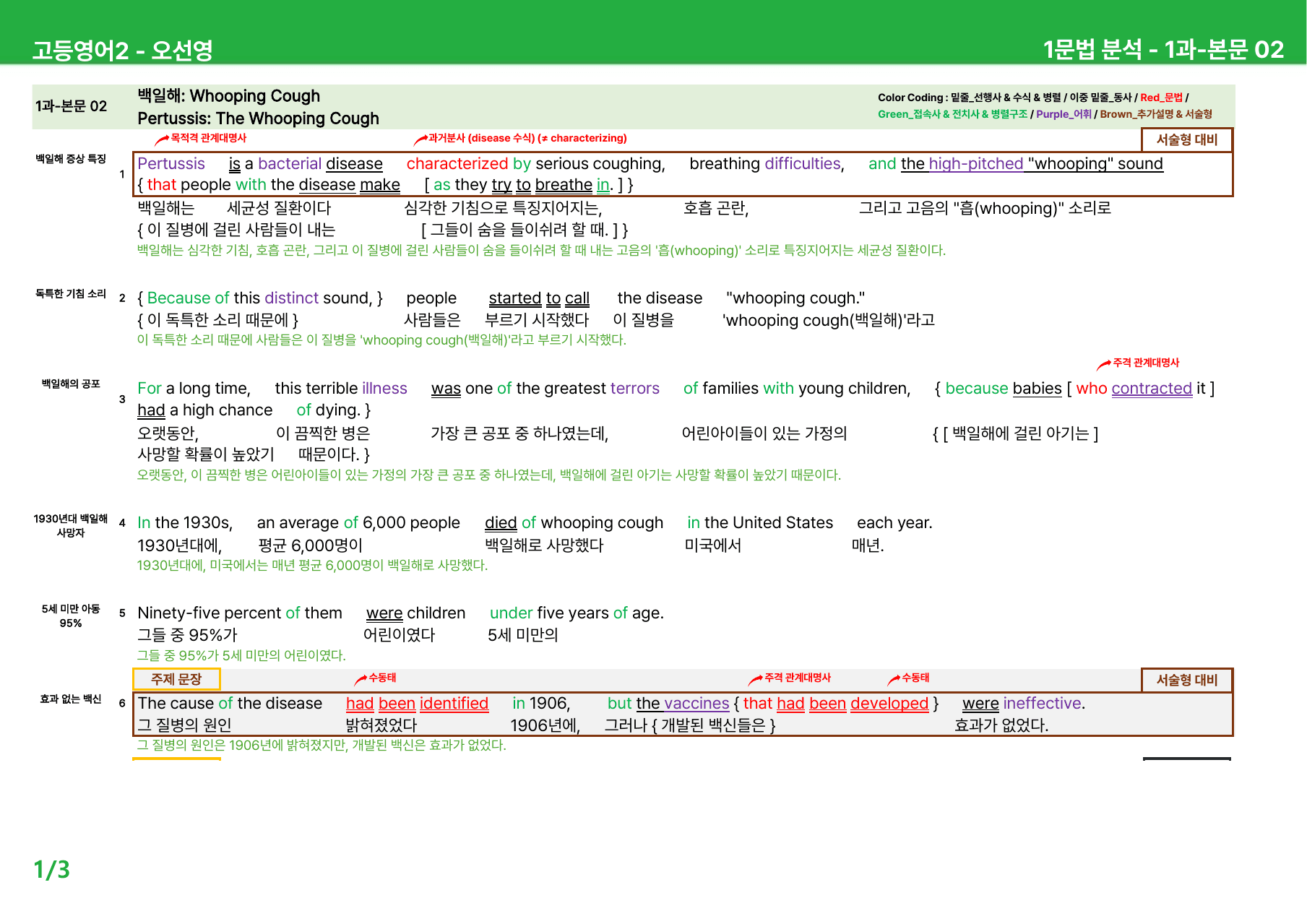Click the red Red_문법 color coding legend
The height and width of the screenshot is (924, 1307).
(x=1161, y=98)
